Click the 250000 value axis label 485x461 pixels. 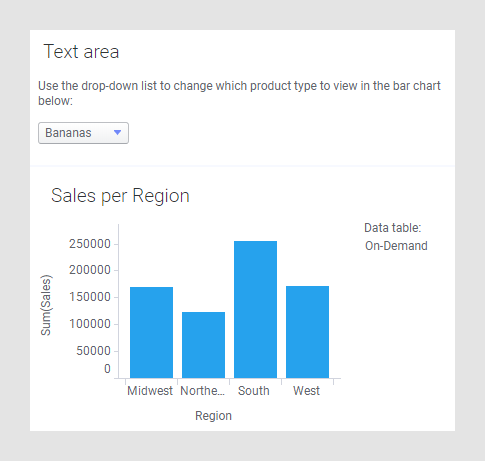tap(90, 244)
